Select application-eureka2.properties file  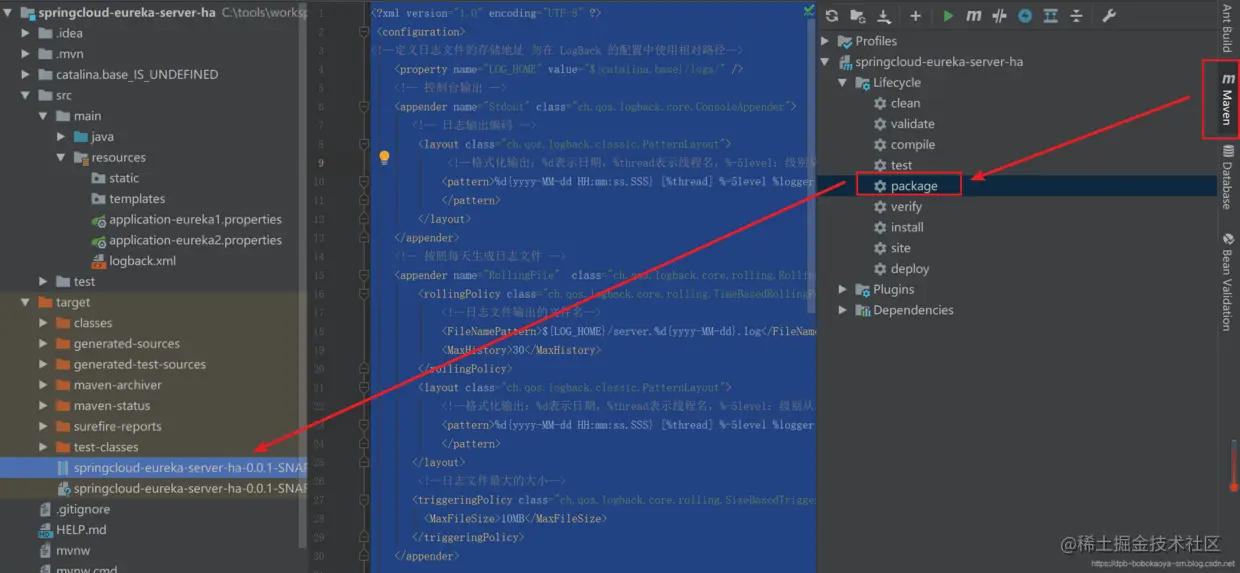pyautogui.click(x=186, y=240)
